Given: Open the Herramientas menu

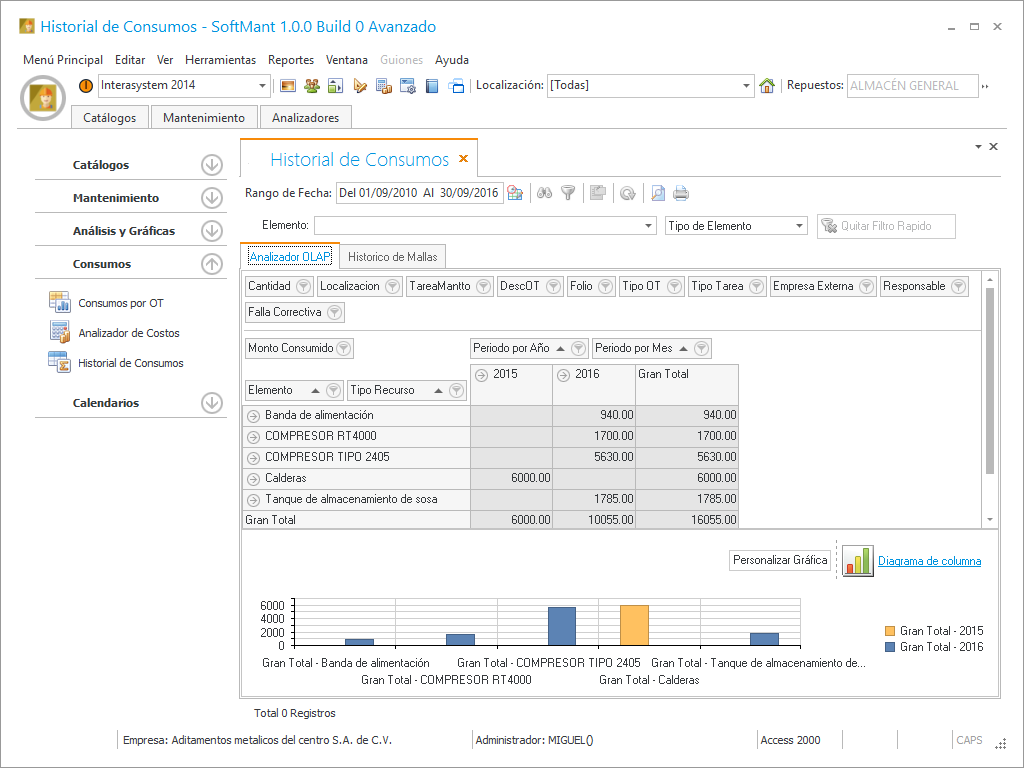Looking at the screenshot, I should (x=220, y=60).
